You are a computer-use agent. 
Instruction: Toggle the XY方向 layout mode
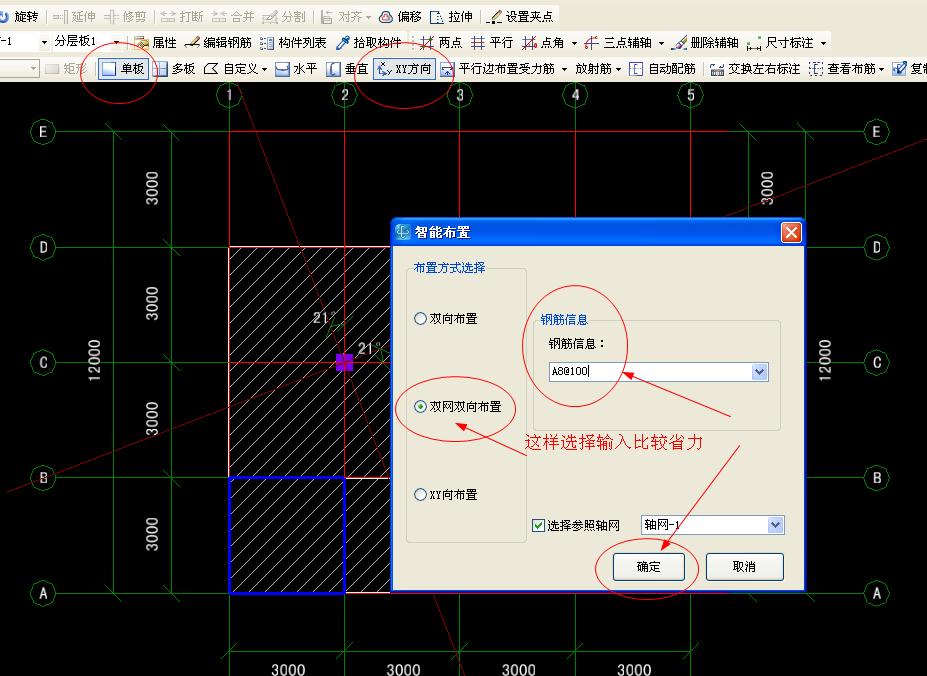(405, 69)
